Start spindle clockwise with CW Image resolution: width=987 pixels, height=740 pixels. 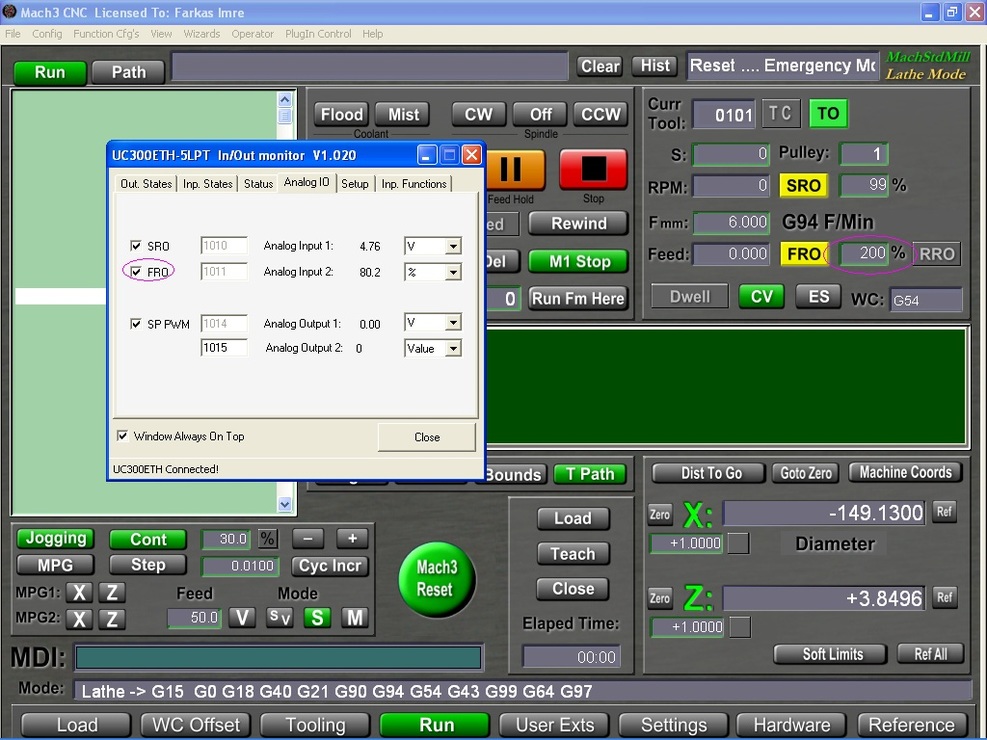[478, 115]
